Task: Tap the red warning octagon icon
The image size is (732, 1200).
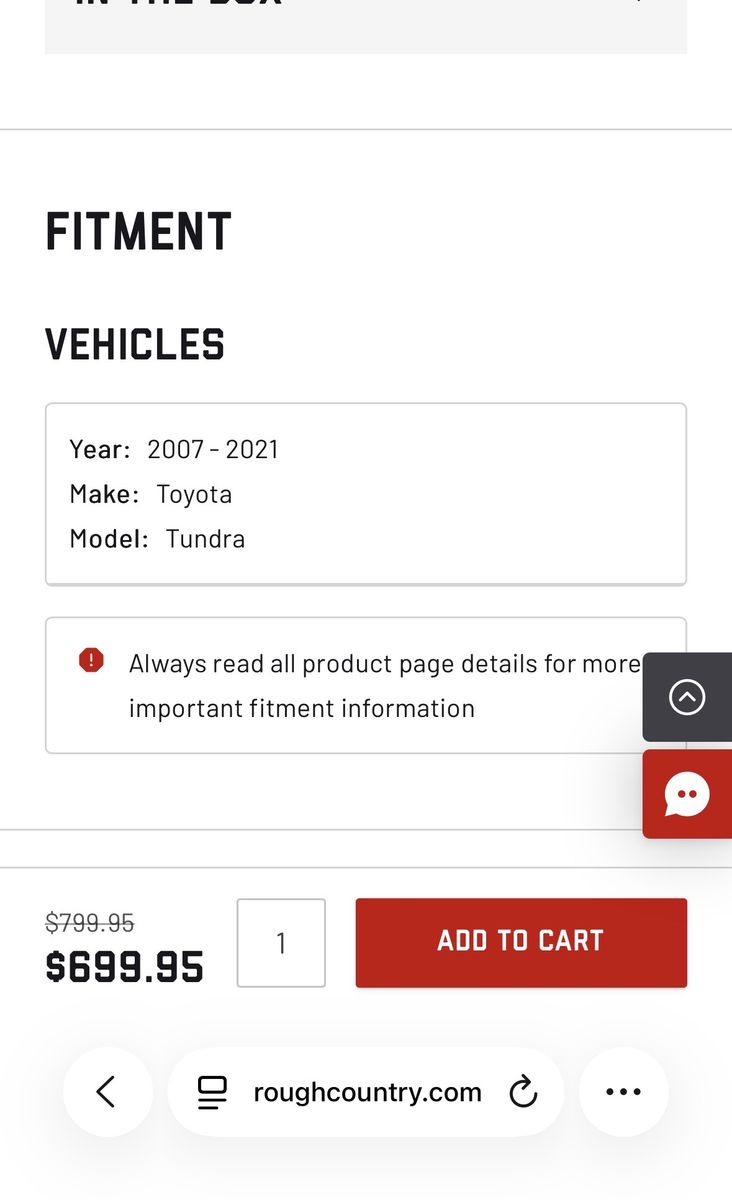Action: click(x=91, y=660)
